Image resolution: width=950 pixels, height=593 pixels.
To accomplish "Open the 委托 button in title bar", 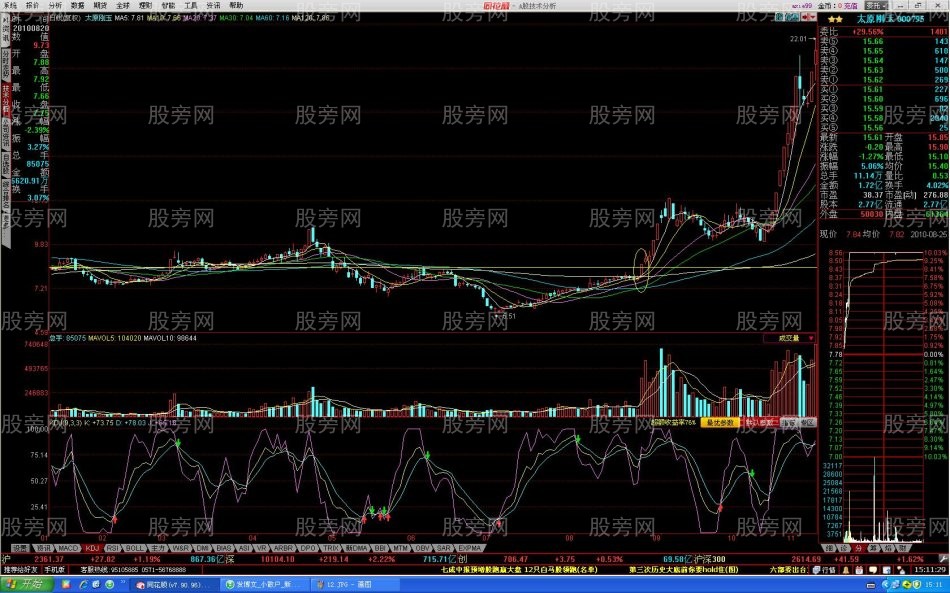I will [x=875, y=5].
